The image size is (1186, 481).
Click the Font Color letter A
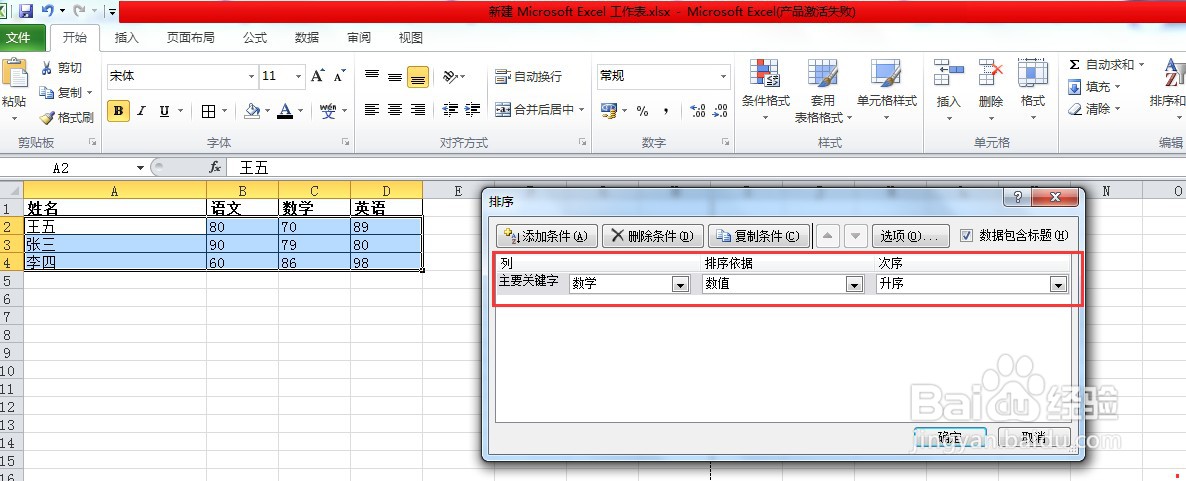pos(285,111)
